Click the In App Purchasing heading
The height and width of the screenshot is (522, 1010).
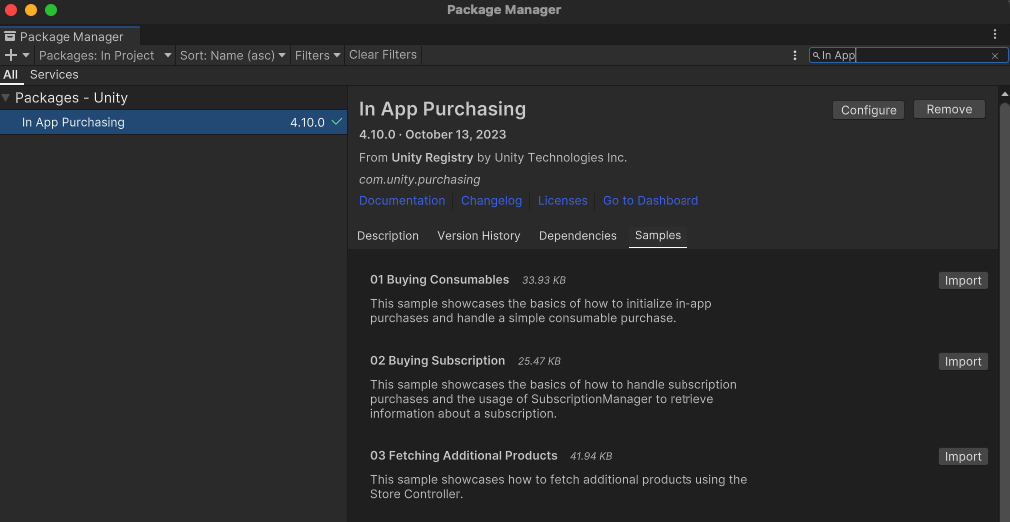click(443, 109)
